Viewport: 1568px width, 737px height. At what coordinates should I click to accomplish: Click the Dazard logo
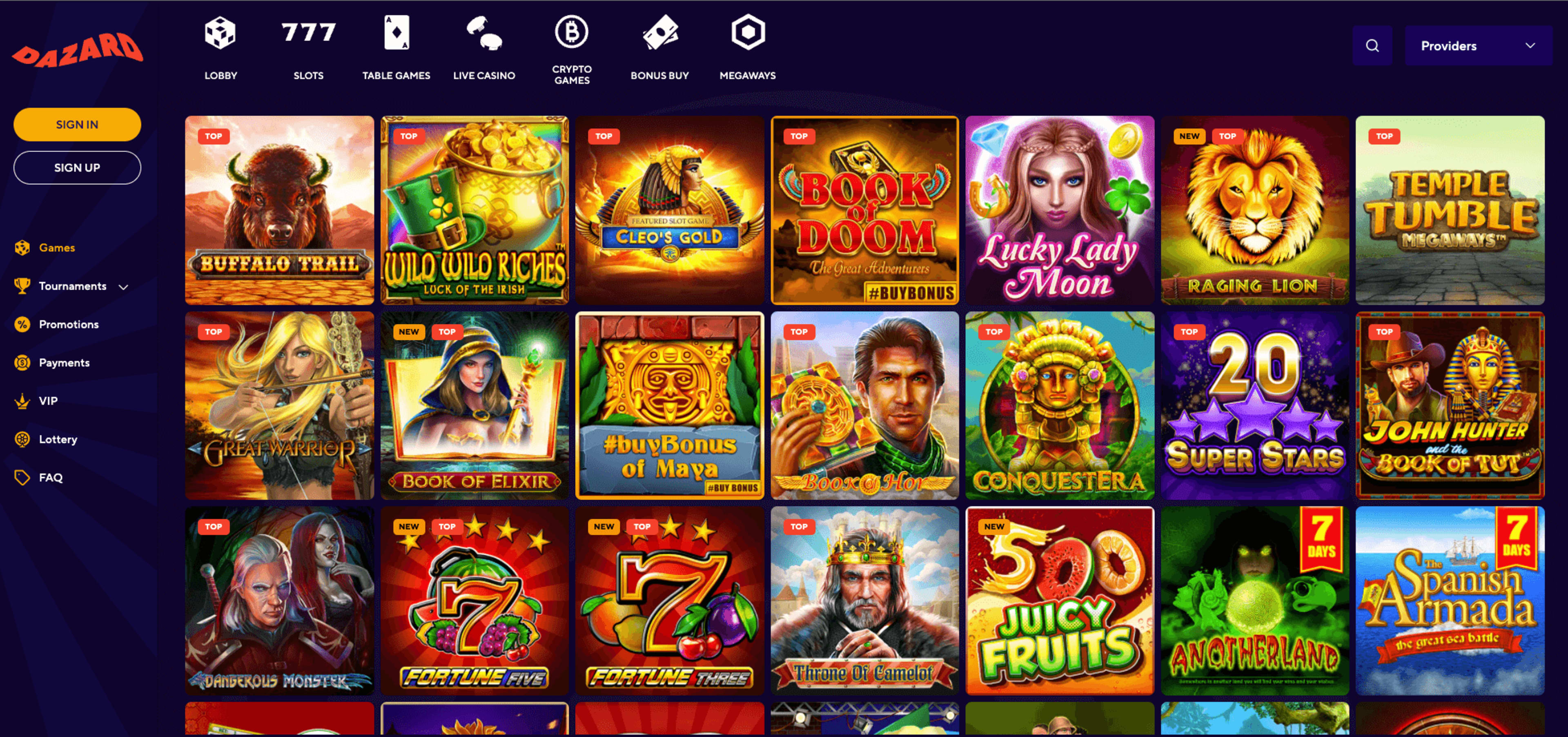click(77, 49)
